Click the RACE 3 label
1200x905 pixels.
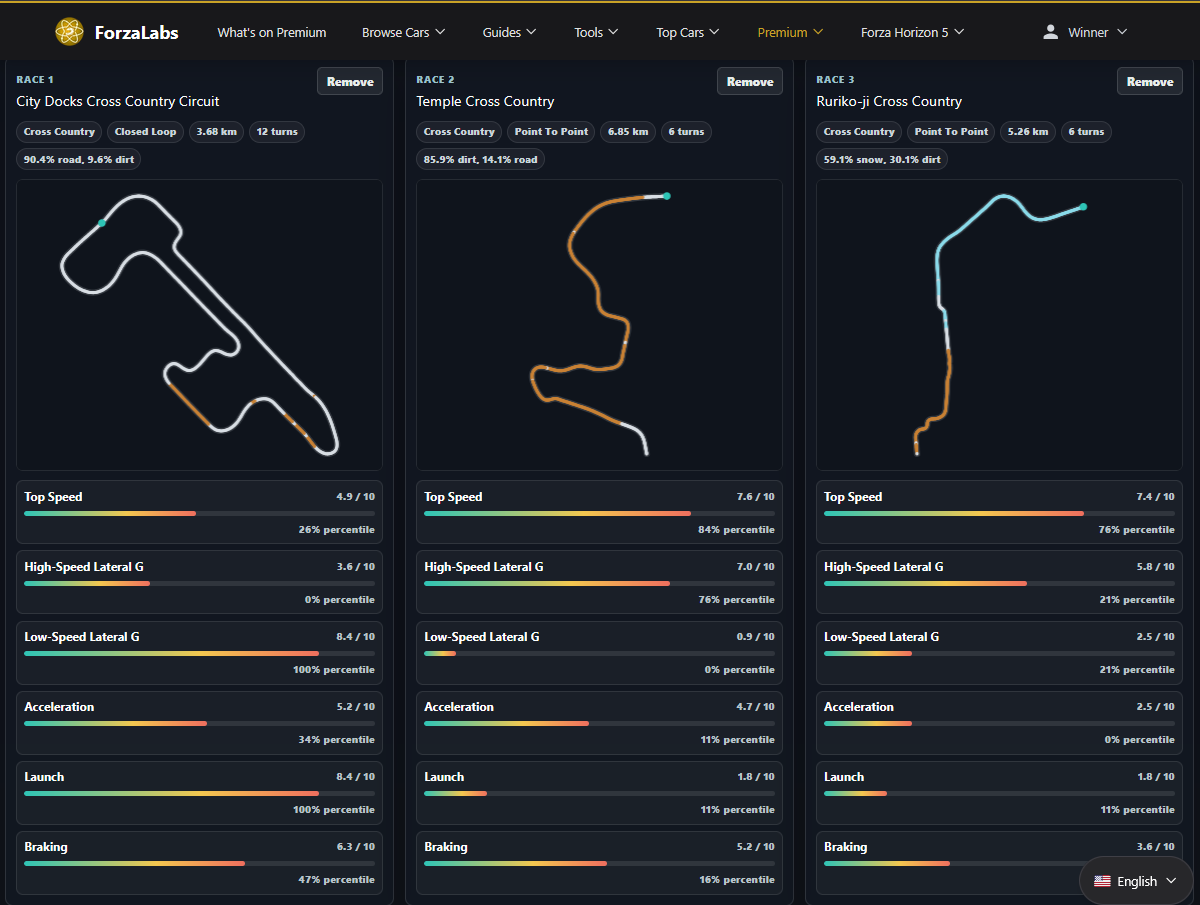tap(836, 79)
